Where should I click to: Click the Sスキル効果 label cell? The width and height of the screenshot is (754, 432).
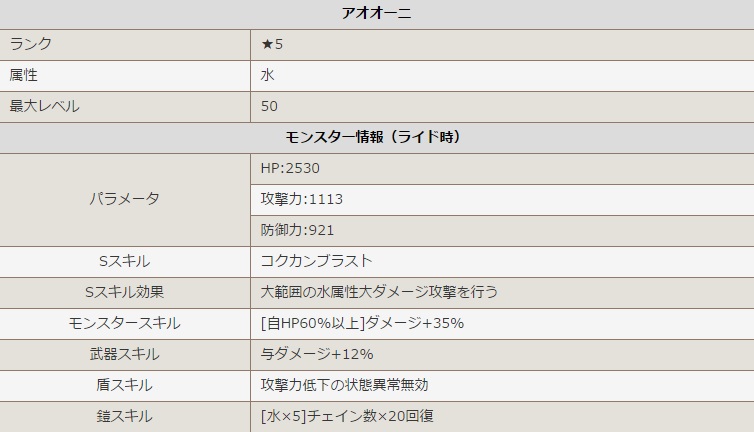(x=125, y=292)
